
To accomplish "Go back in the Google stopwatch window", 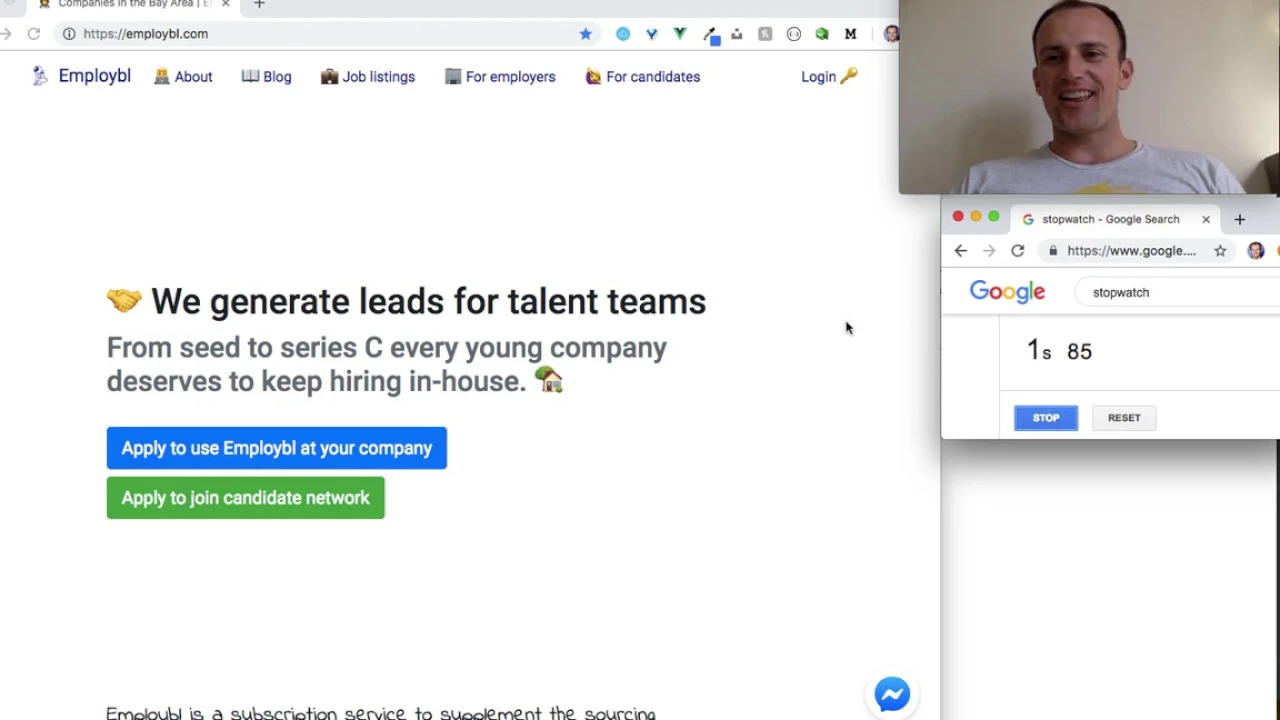I will click(x=961, y=251).
